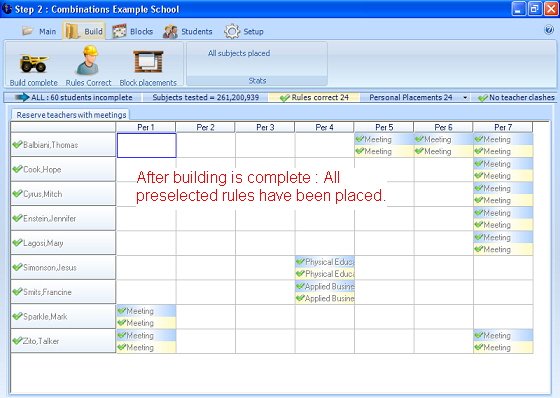The width and height of the screenshot is (560, 398).
Task: Click Lagosi Mary's lower Meeting in Per 7
Action: click(x=503, y=249)
